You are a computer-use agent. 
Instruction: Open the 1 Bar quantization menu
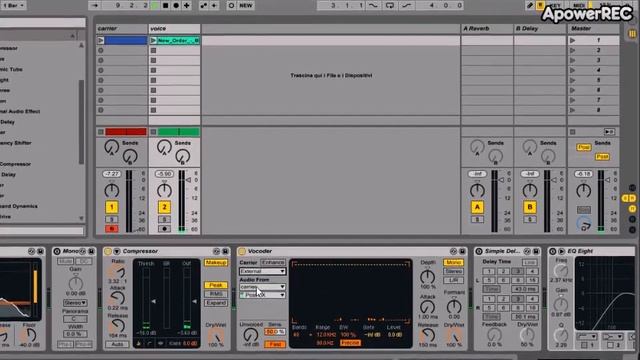point(14,5)
